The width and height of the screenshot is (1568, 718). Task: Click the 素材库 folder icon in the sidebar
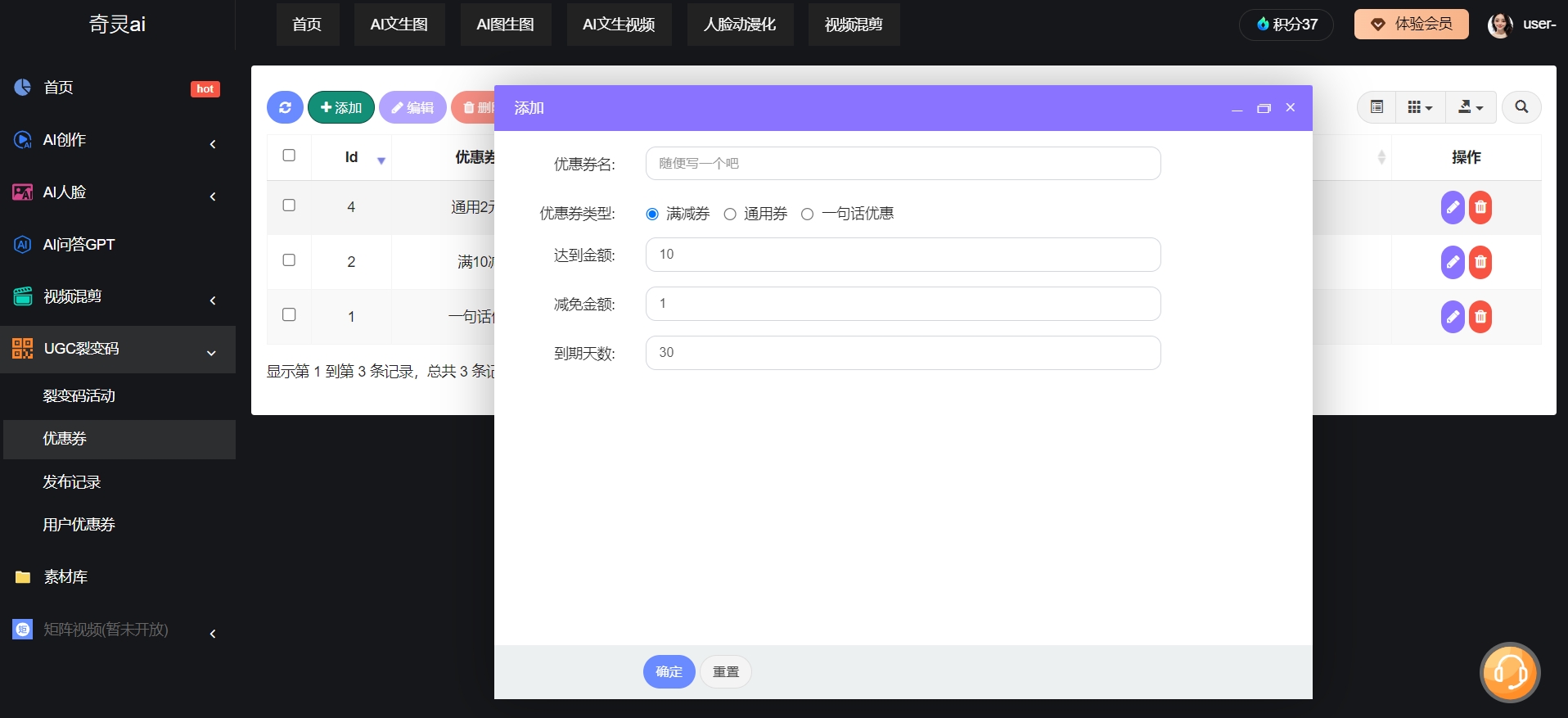click(23, 577)
